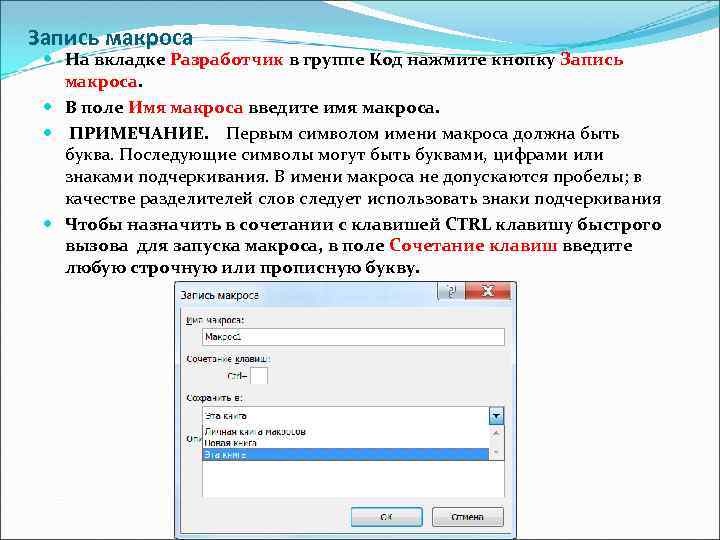Image resolution: width=720 pixels, height=540 pixels.
Task: Select Личная книга макросов in list
Action: point(345,432)
